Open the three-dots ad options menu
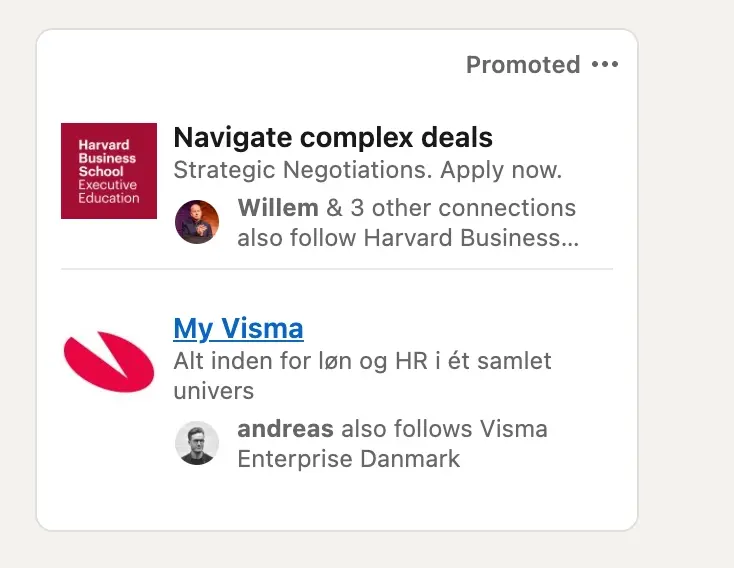Image resolution: width=734 pixels, height=568 pixels. [x=605, y=64]
